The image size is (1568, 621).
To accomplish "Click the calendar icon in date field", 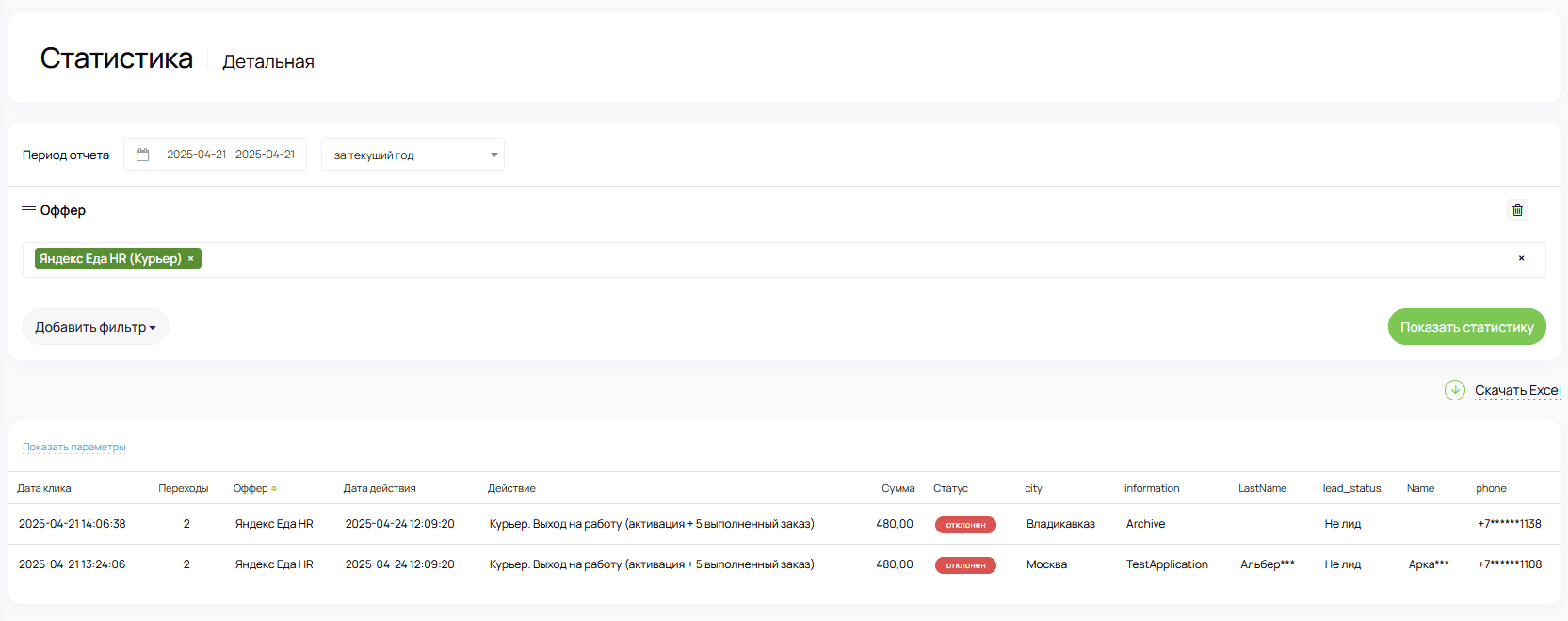I will (143, 155).
